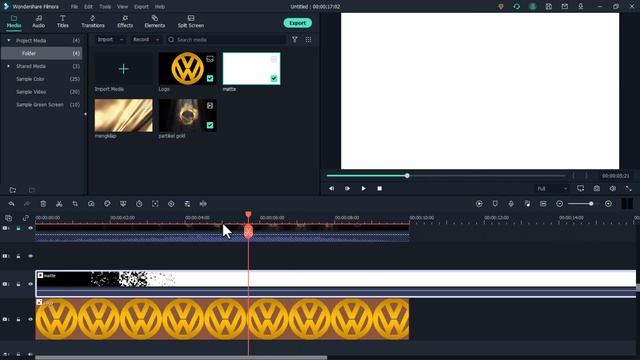This screenshot has height=360, width=640.
Task: Click the trash delete icon in timeline toolbar
Action: [43, 204]
